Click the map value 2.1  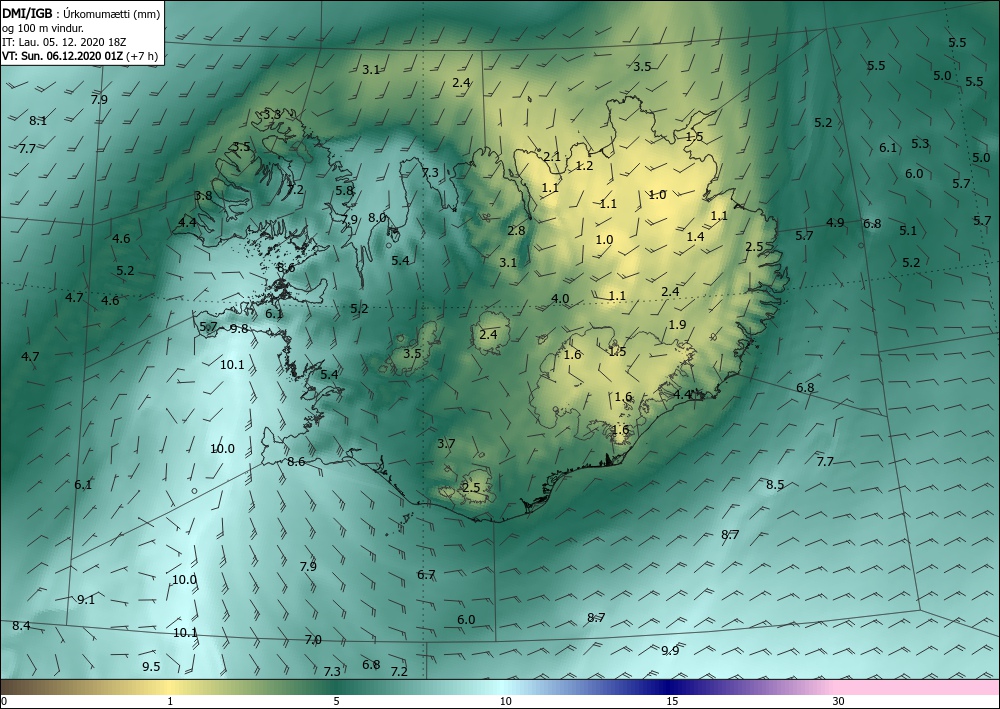552,157
